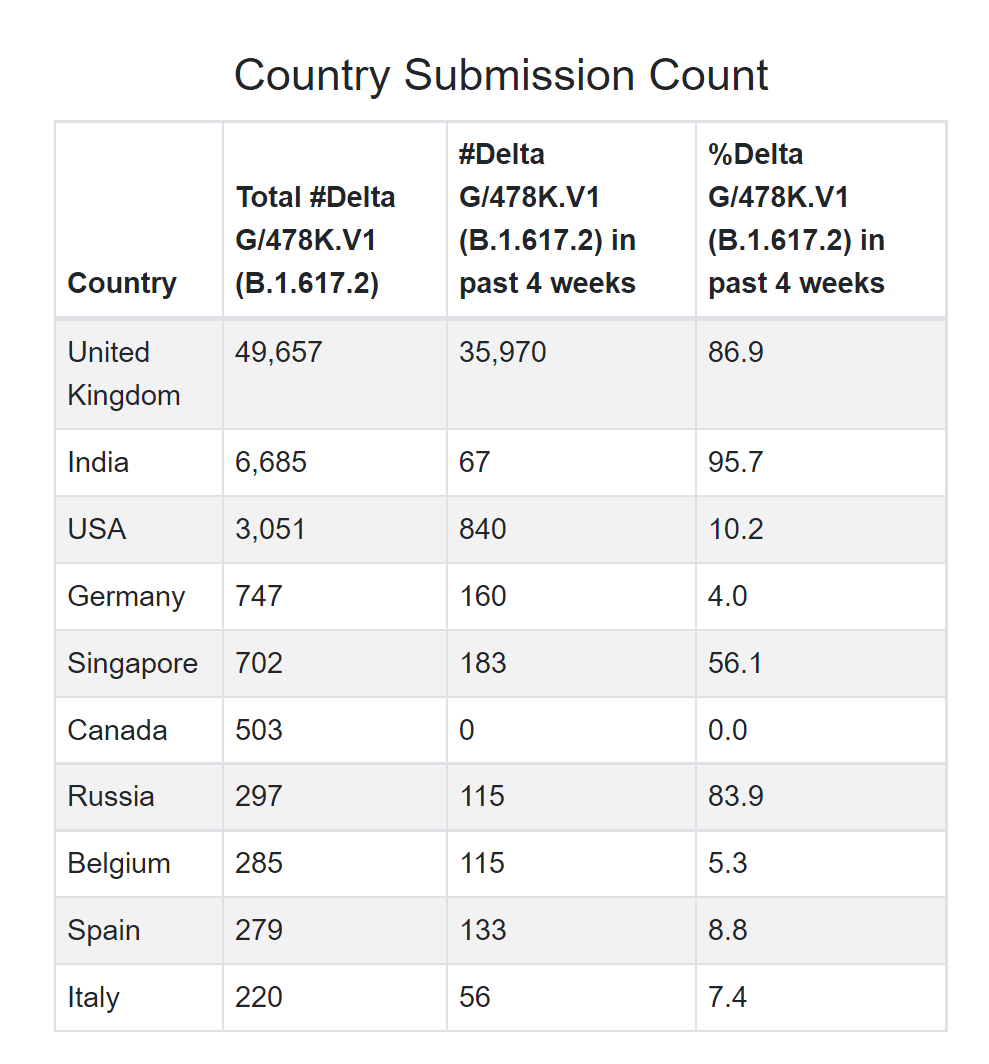Image resolution: width=989 pixels, height=1064 pixels.
Task: Click the Belgium country cell
Action: [x=119, y=864]
